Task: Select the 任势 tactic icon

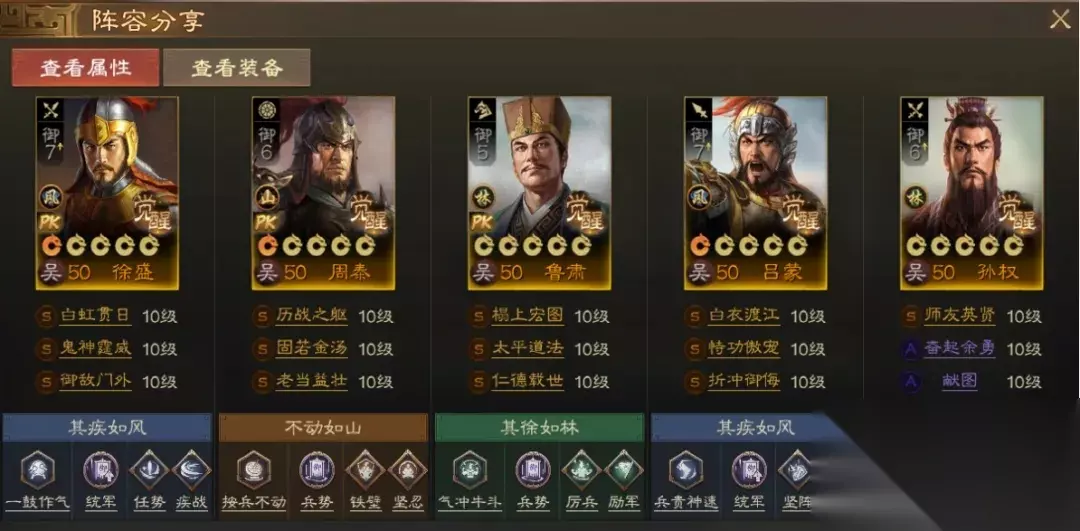Action: pyautogui.click(x=149, y=470)
